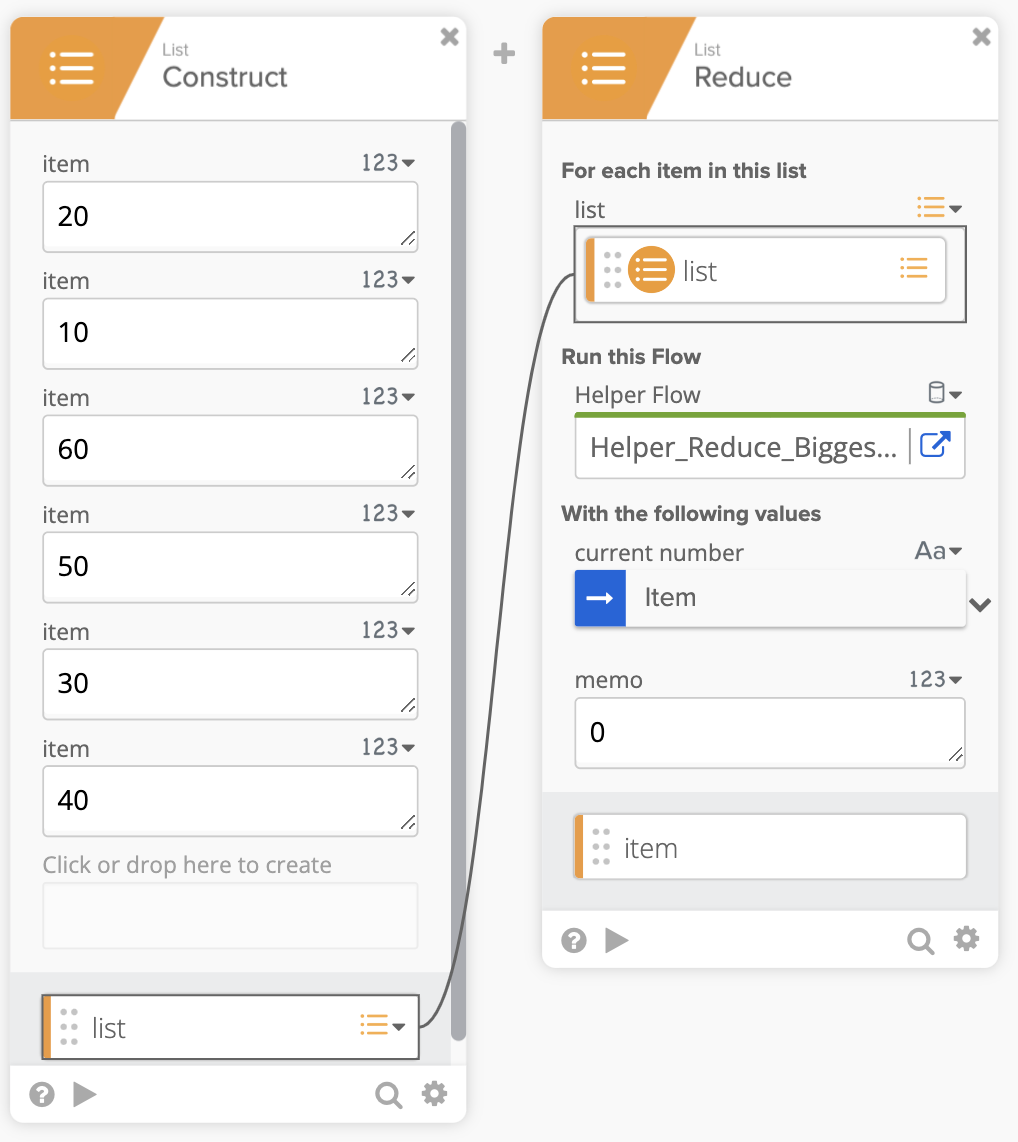Image resolution: width=1018 pixels, height=1142 pixels.
Task: Click the Construct card list icon header
Action: pos(71,67)
